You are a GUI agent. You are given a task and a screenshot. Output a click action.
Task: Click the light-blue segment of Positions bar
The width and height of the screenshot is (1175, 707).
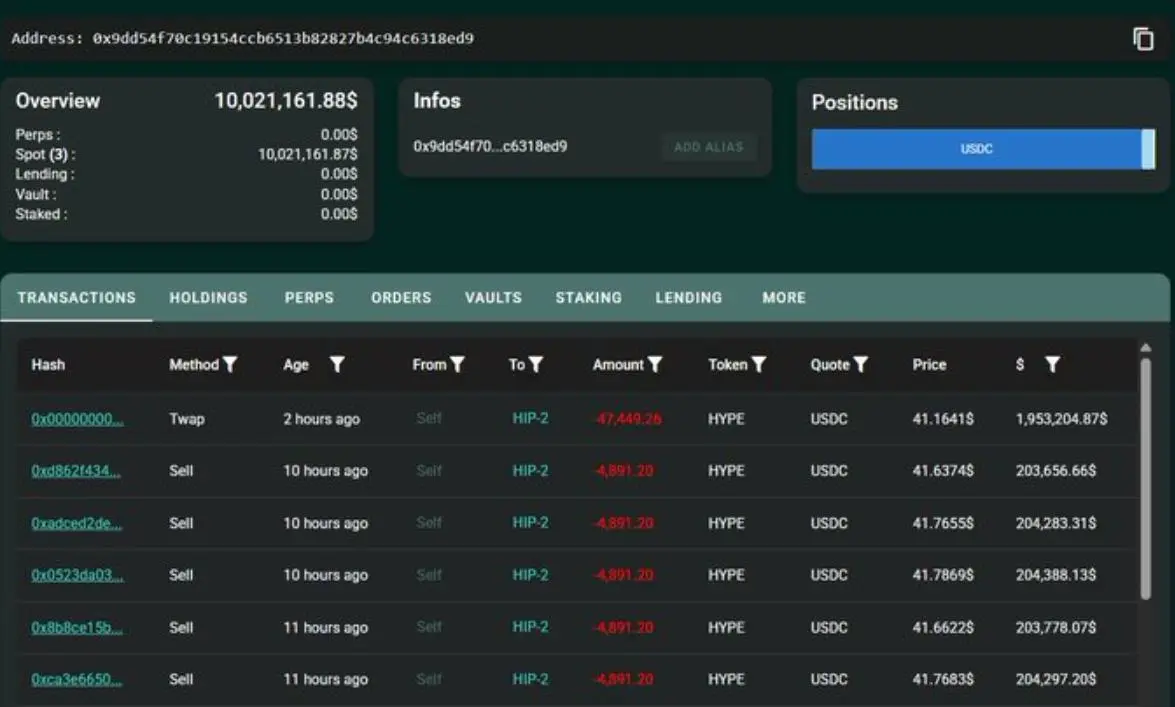[1148, 149]
